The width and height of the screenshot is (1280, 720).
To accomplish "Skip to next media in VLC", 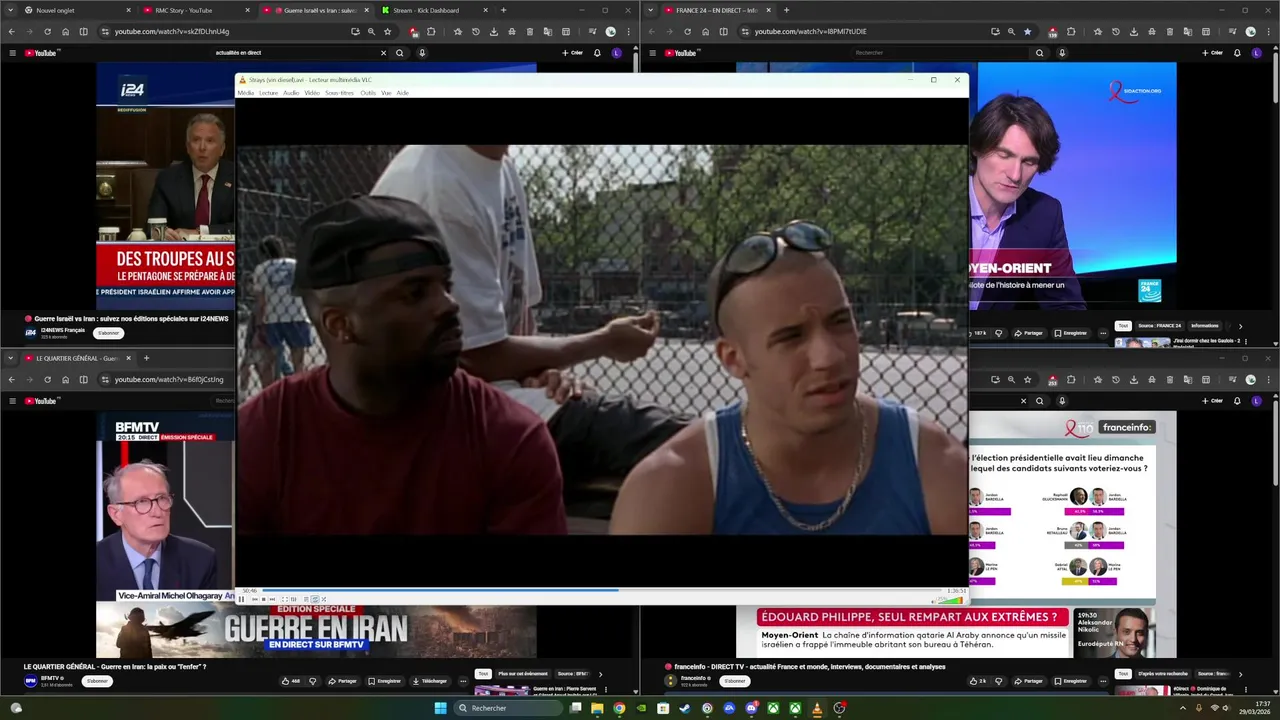I will (x=272, y=599).
